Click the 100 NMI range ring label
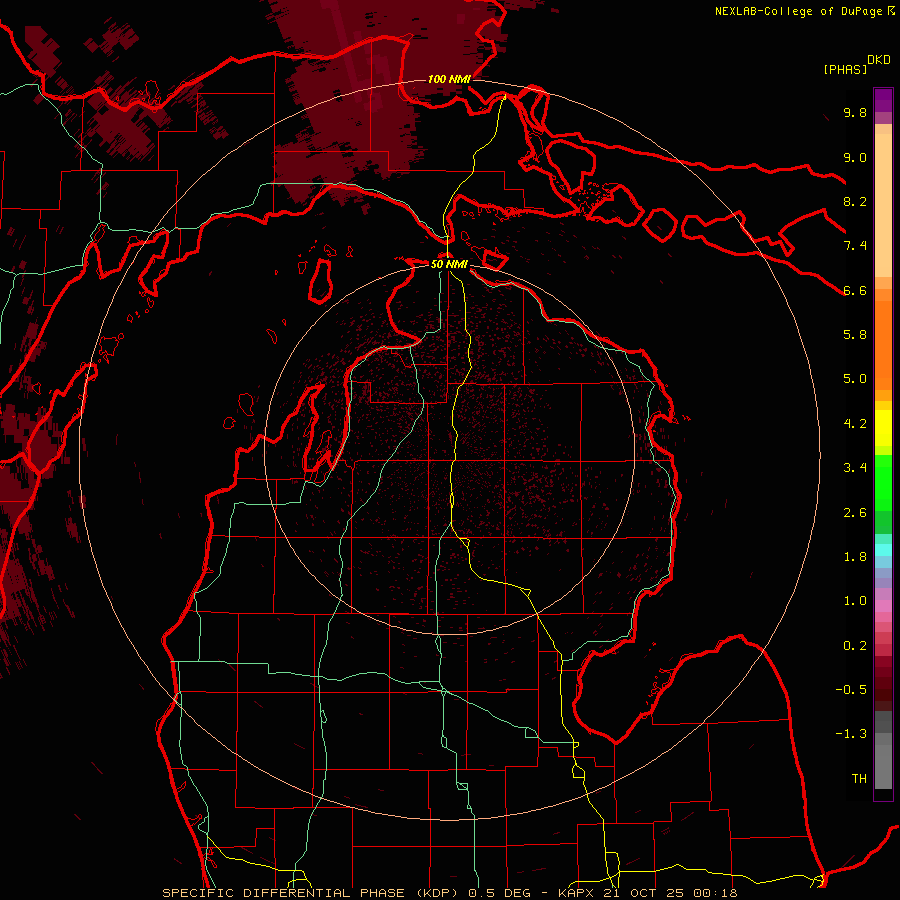The height and width of the screenshot is (900, 900). tap(449, 79)
